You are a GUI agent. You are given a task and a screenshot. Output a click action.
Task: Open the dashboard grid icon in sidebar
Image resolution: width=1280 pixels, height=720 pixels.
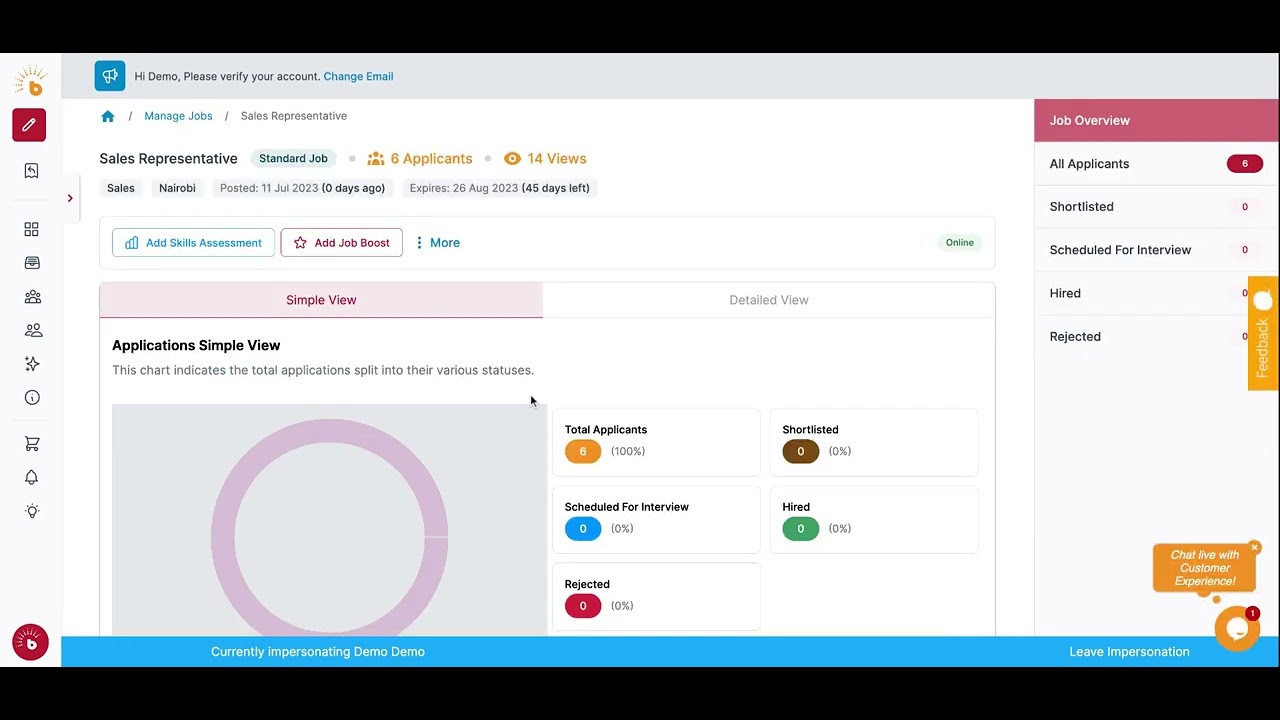pyautogui.click(x=31, y=230)
